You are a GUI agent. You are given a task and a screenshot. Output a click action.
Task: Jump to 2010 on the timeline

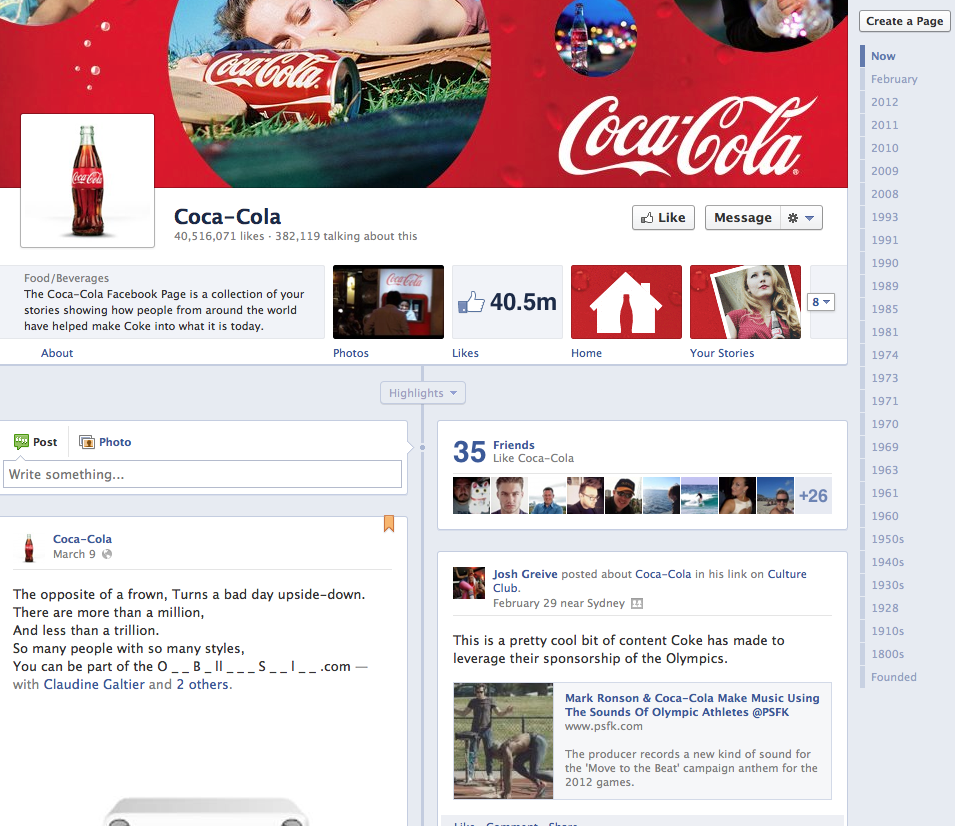pos(884,148)
